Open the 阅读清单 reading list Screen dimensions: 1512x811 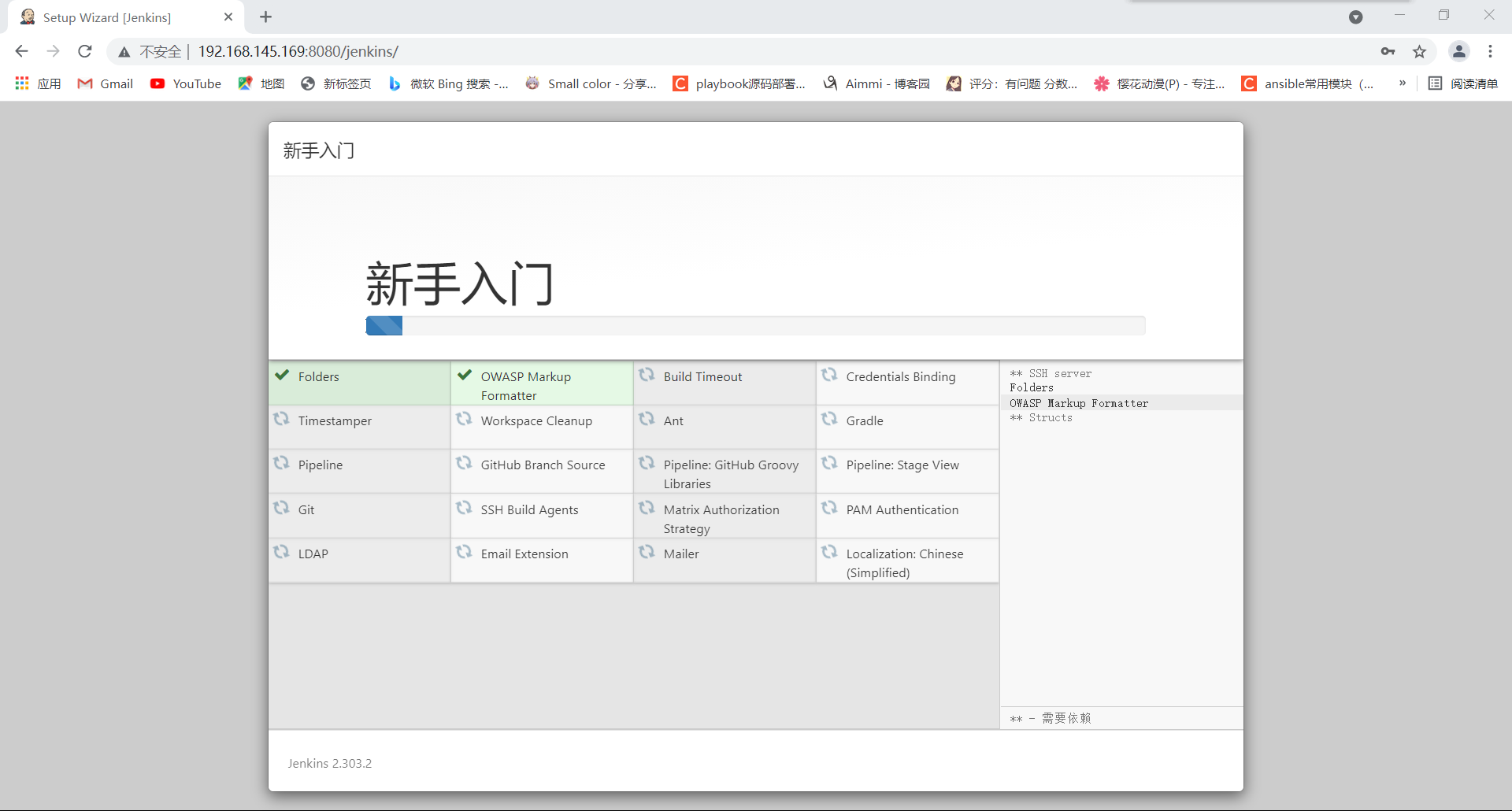pos(1463,83)
